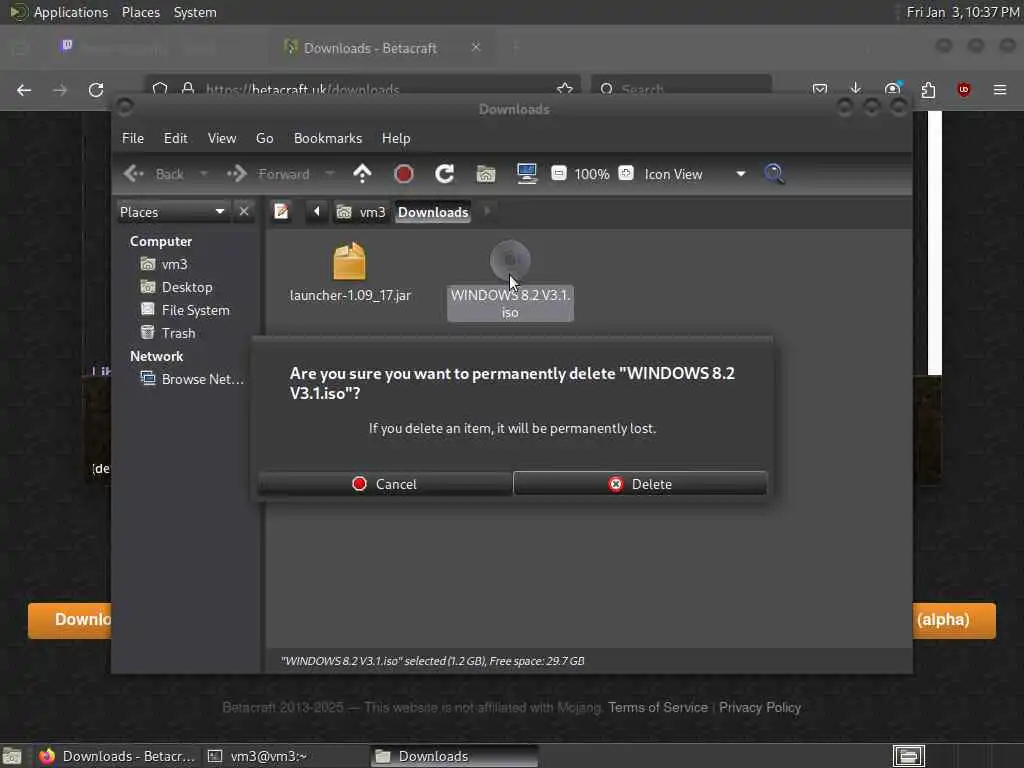Open Terms of Service link
The height and width of the screenshot is (768, 1024).
pos(658,707)
